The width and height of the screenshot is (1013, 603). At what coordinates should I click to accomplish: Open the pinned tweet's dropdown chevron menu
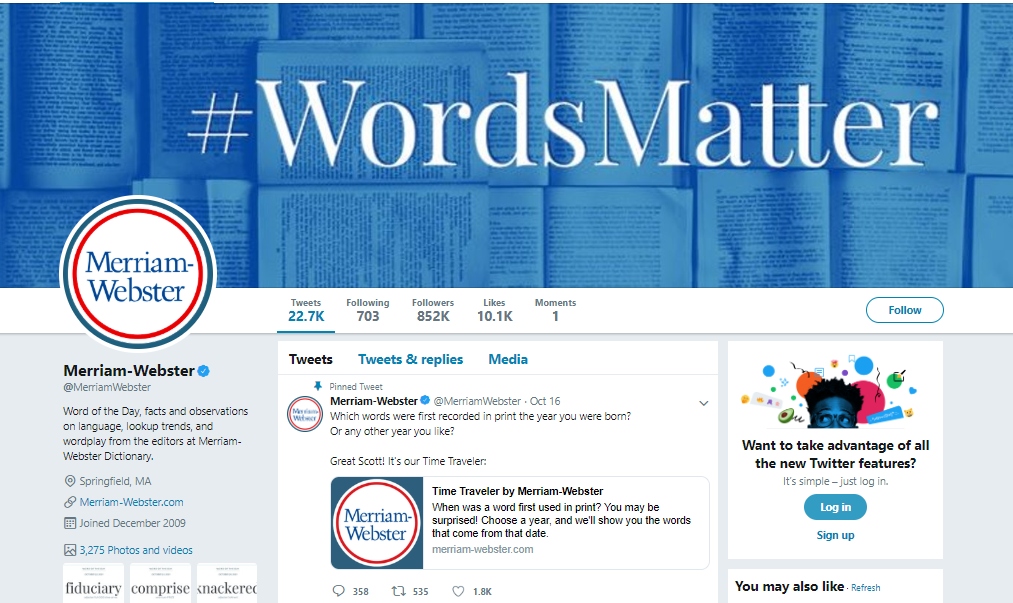(x=704, y=403)
